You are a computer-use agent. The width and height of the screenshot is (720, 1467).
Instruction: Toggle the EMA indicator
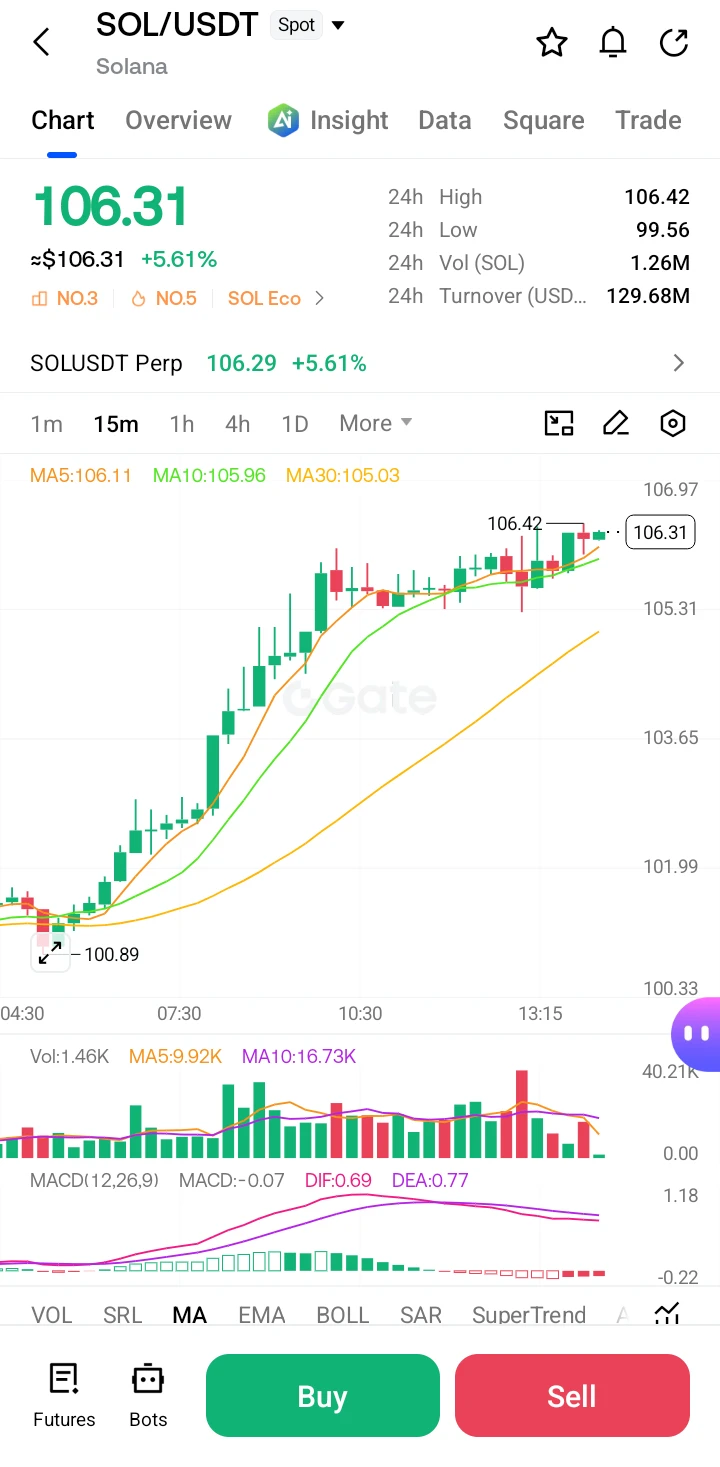coord(262,1314)
